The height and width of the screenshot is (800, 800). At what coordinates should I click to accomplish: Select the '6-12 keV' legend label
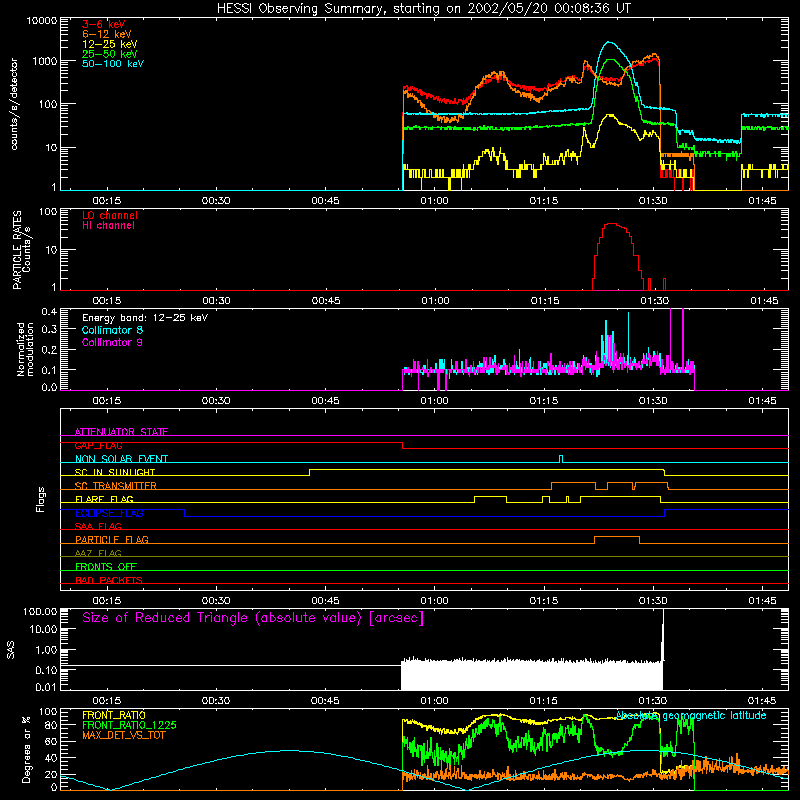click(x=107, y=34)
